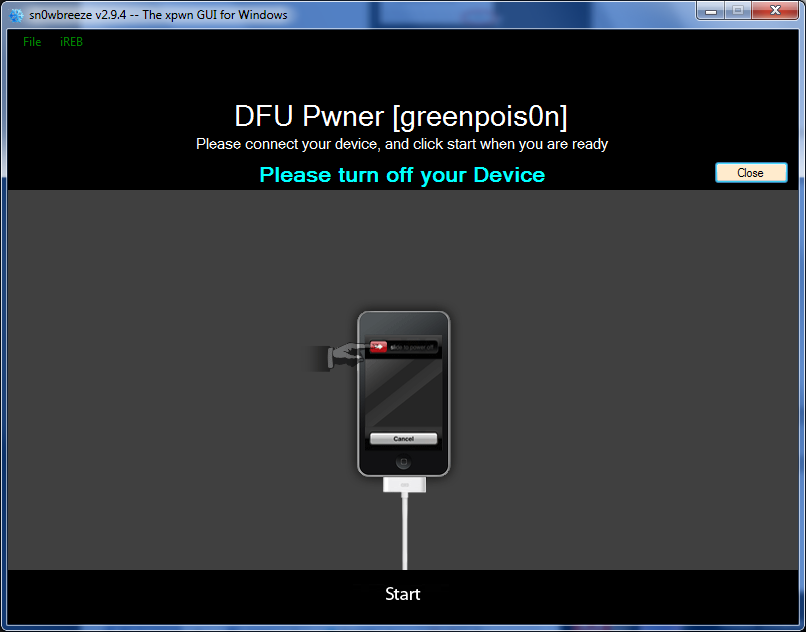Click the sn0wbreeze snowflake title bar icon
Image resolution: width=806 pixels, height=632 pixels.
pos(16,15)
